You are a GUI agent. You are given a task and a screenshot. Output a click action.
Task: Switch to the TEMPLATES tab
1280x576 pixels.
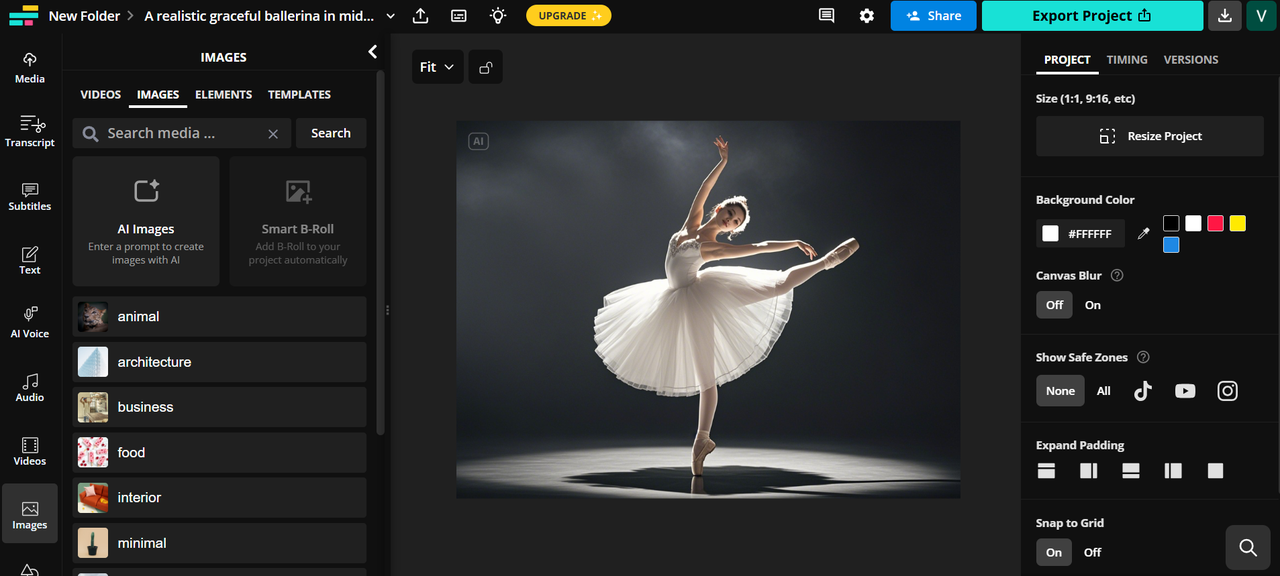pos(299,94)
